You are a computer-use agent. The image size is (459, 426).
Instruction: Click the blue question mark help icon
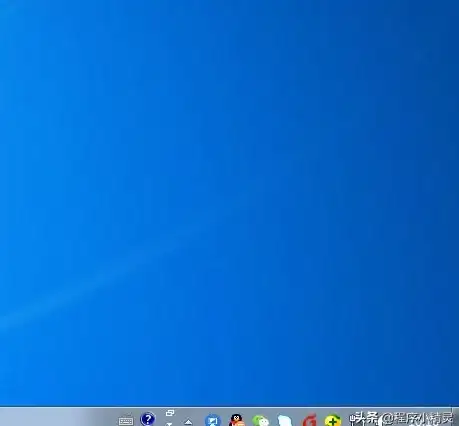pos(148,419)
